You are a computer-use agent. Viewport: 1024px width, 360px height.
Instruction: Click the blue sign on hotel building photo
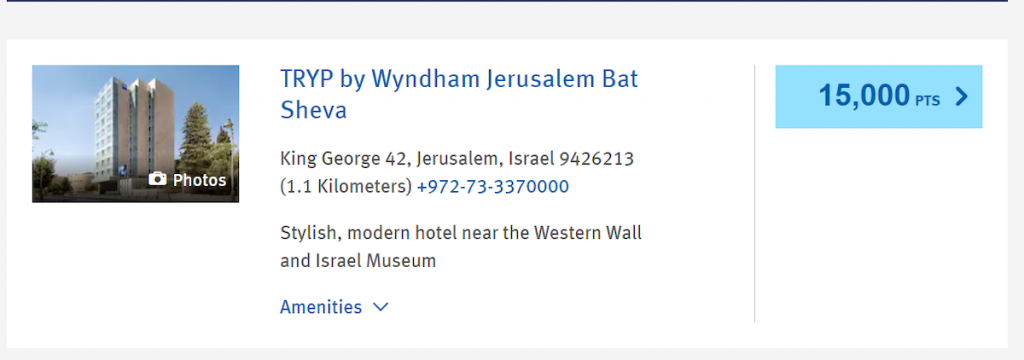click(123, 171)
